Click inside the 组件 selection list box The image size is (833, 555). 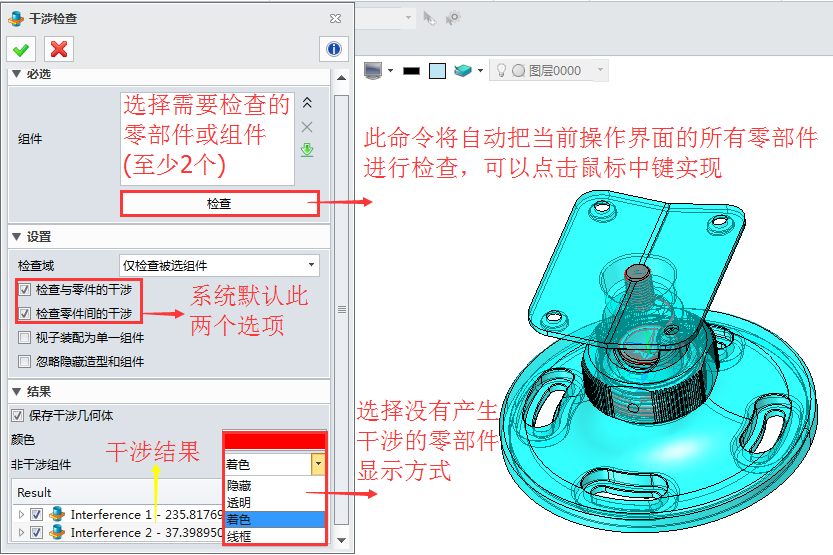pyautogui.click(x=207, y=138)
